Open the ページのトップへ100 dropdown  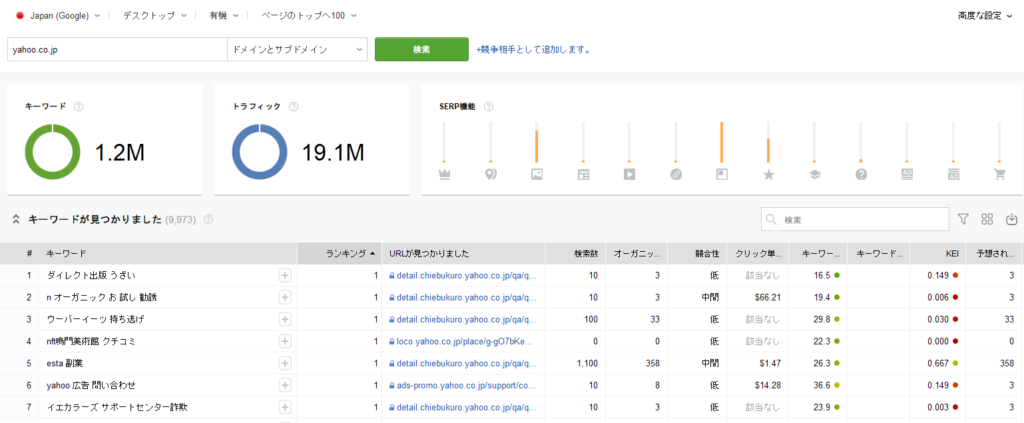point(308,16)
